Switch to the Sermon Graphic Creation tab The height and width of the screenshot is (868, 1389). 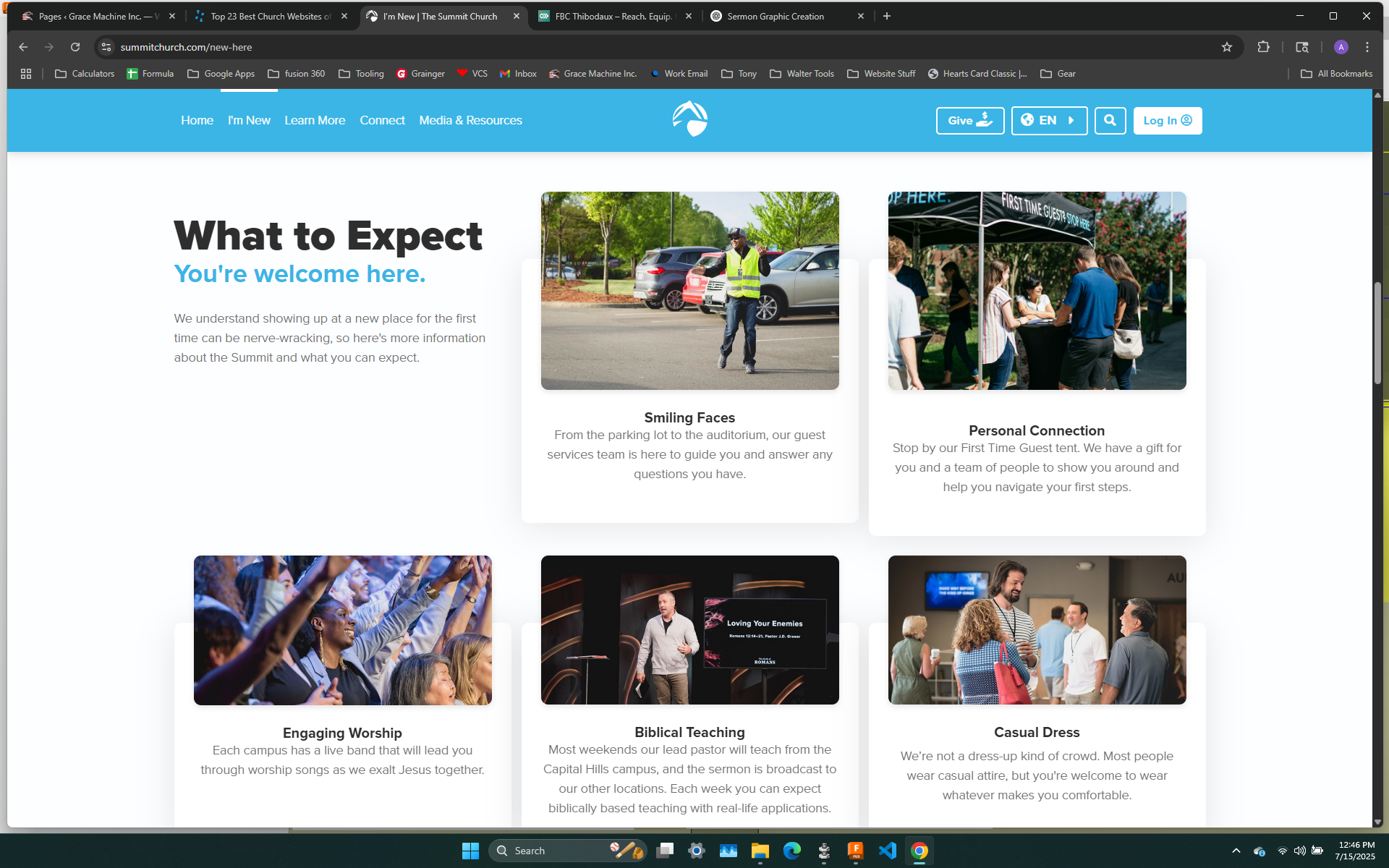(776, 16)
